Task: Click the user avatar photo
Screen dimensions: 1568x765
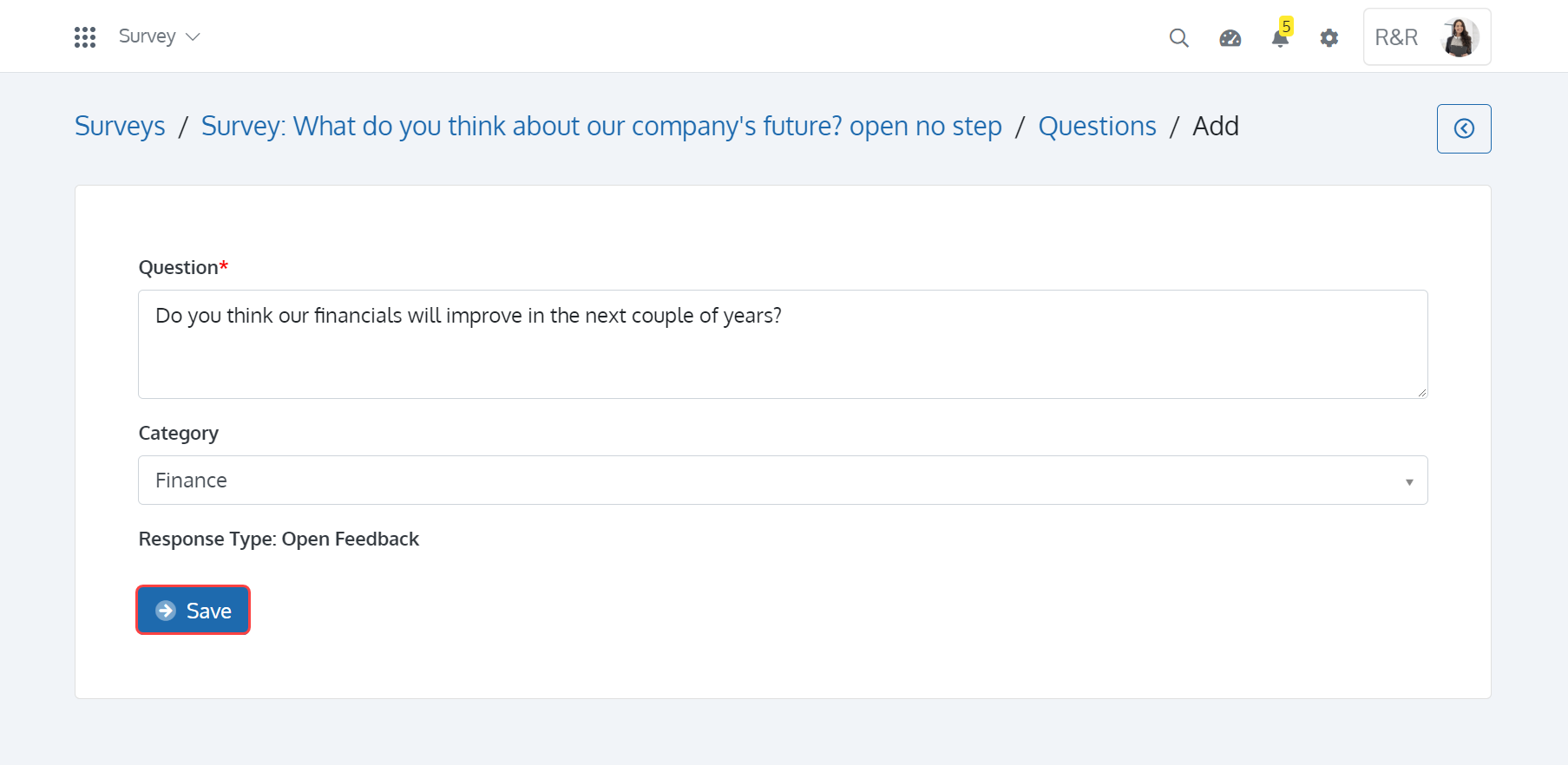Action: click(x=1460, y=37)
